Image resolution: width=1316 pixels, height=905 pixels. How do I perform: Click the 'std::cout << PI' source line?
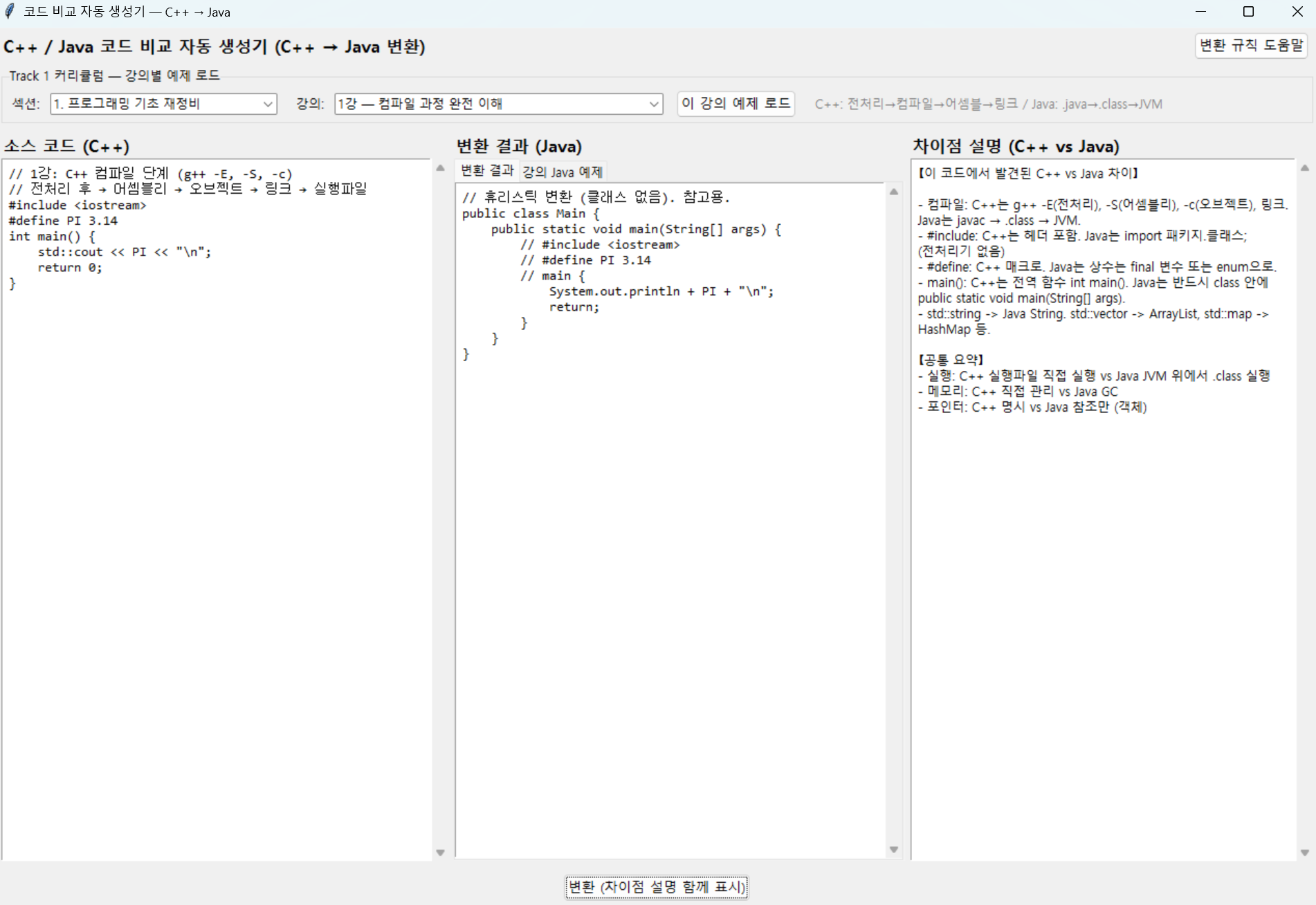point(125,252)
